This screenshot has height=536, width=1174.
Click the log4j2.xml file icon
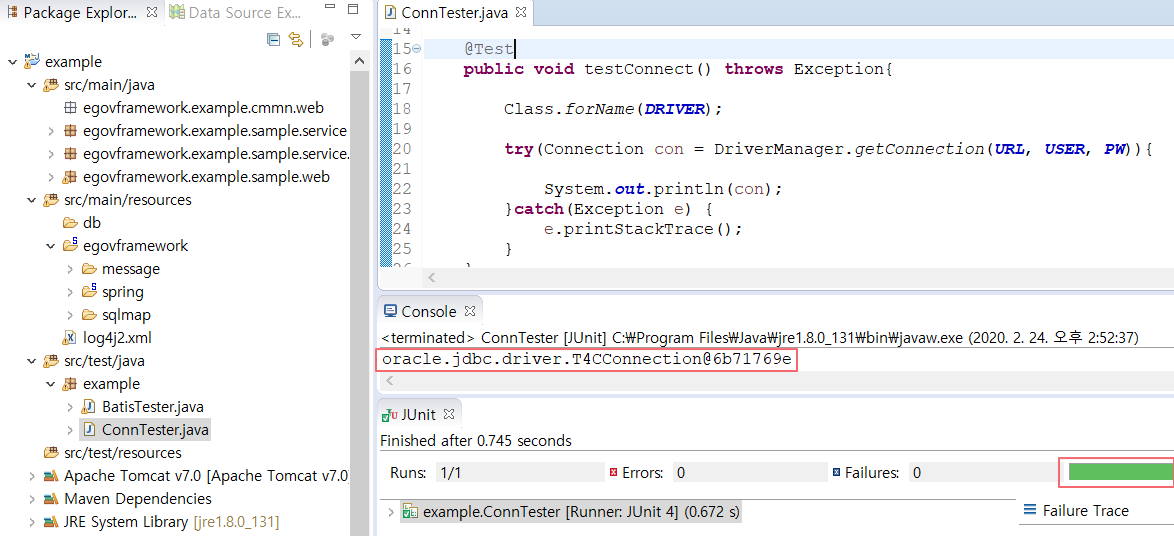(70, 338)
